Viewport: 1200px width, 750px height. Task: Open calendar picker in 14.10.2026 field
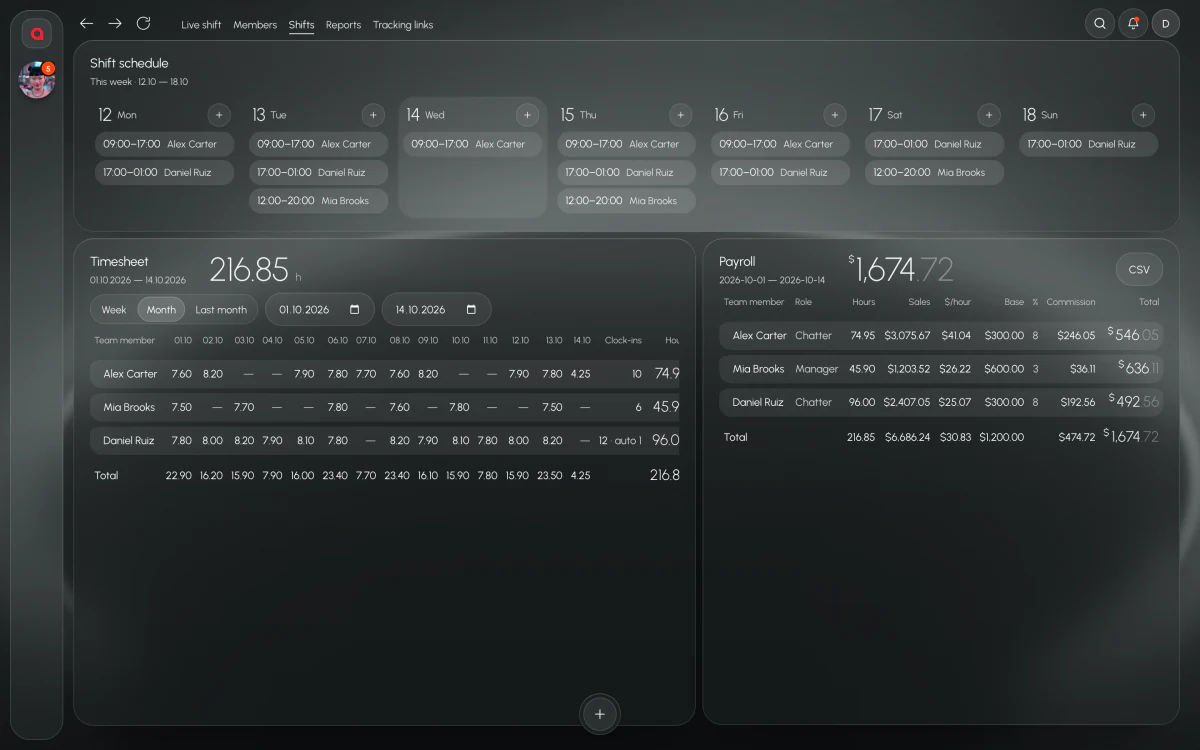point(471,310)
